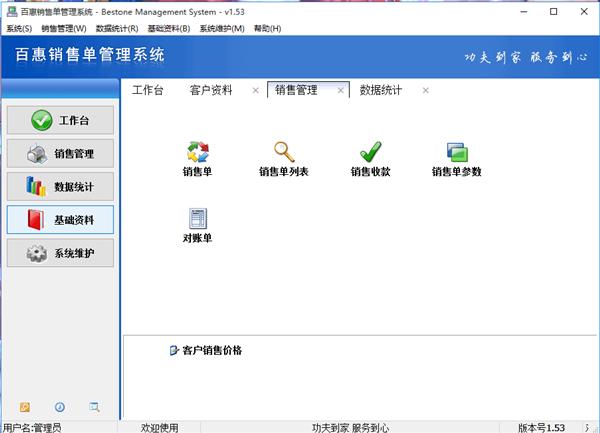The image size is (600, 433).
Task: Open the 基础资料(B) menu
Action: tap(169, 28)
